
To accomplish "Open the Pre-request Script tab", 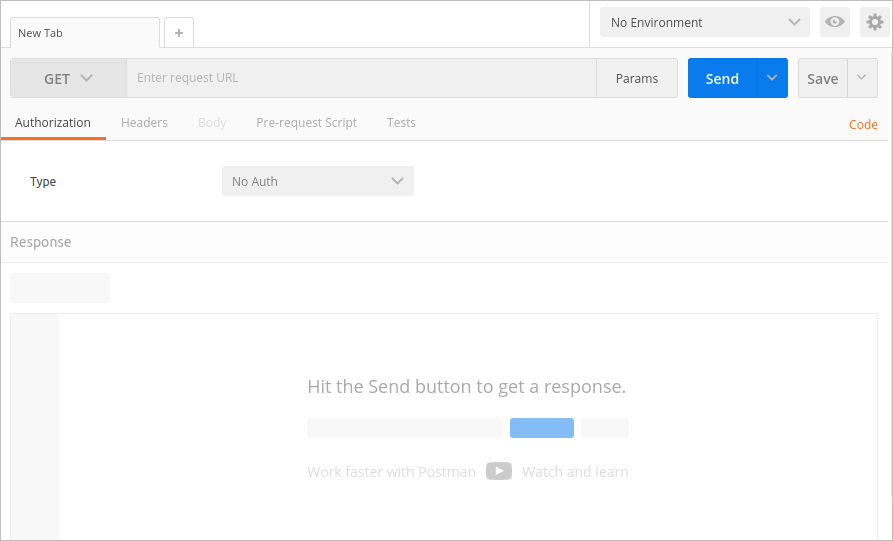I will click(x=306, y=122).
